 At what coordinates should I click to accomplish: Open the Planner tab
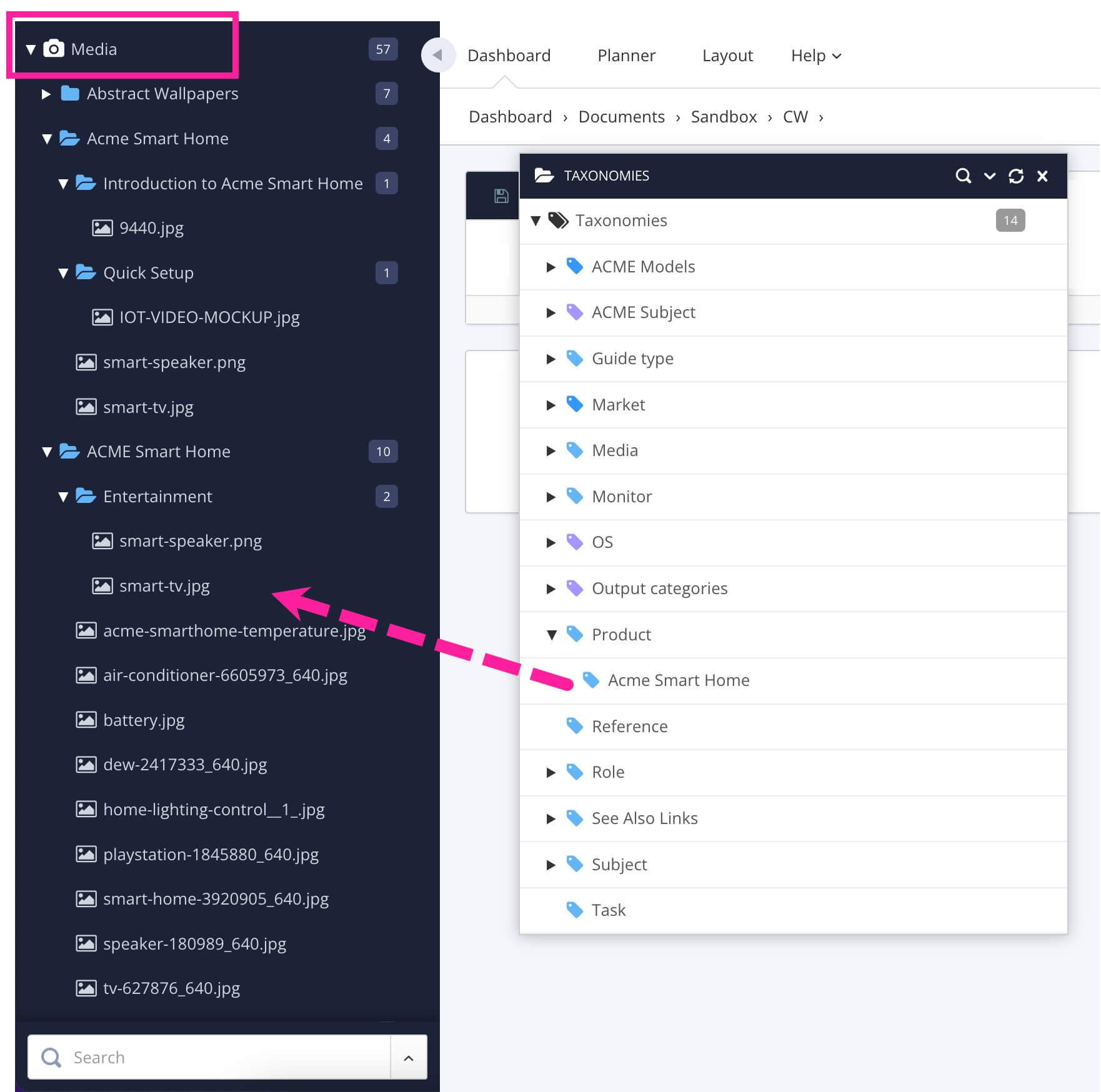click(626, 56)
